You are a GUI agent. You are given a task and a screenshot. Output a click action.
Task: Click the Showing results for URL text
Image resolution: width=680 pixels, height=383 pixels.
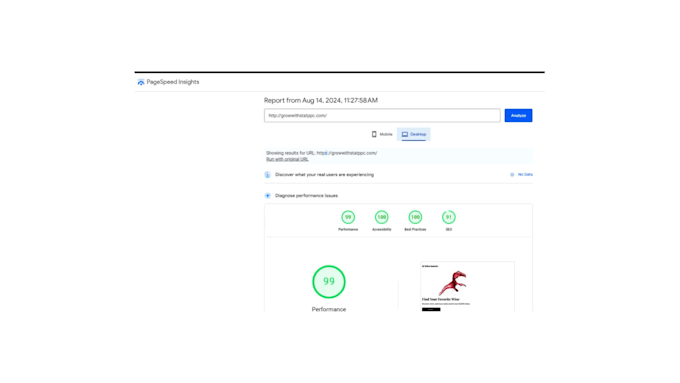tap(322, 153)
